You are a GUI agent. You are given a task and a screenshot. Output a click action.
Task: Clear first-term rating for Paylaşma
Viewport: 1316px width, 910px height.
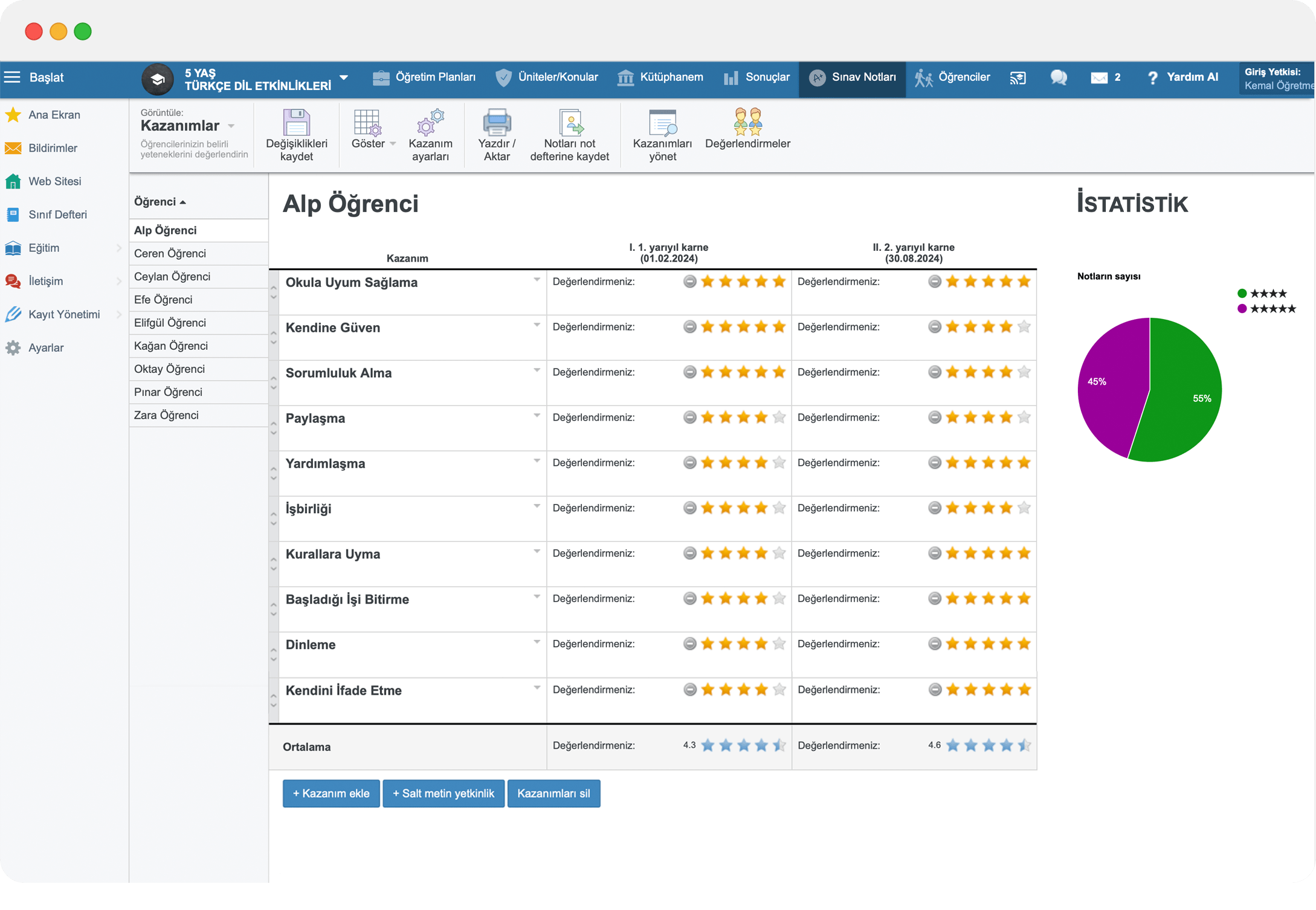click(x=689, y=418)
